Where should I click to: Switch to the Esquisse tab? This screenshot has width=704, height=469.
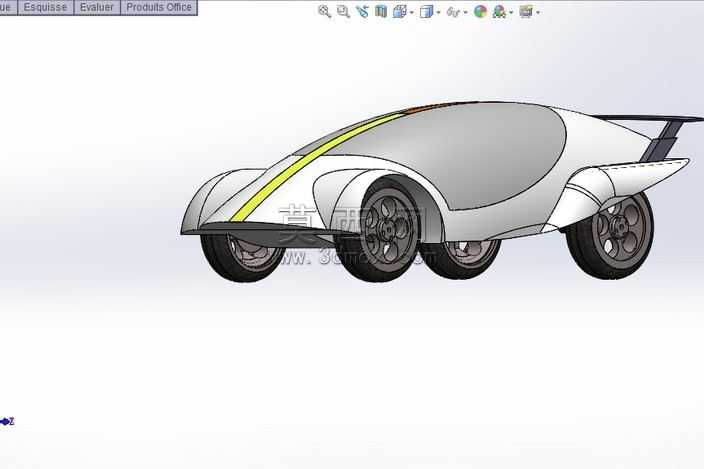coord(45,7)
